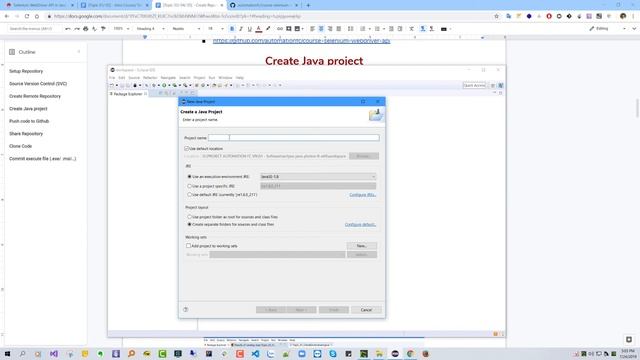Open the bulleted list options dropdown
The height and width of the screenshot is (360, 640).
coord(384,29)
